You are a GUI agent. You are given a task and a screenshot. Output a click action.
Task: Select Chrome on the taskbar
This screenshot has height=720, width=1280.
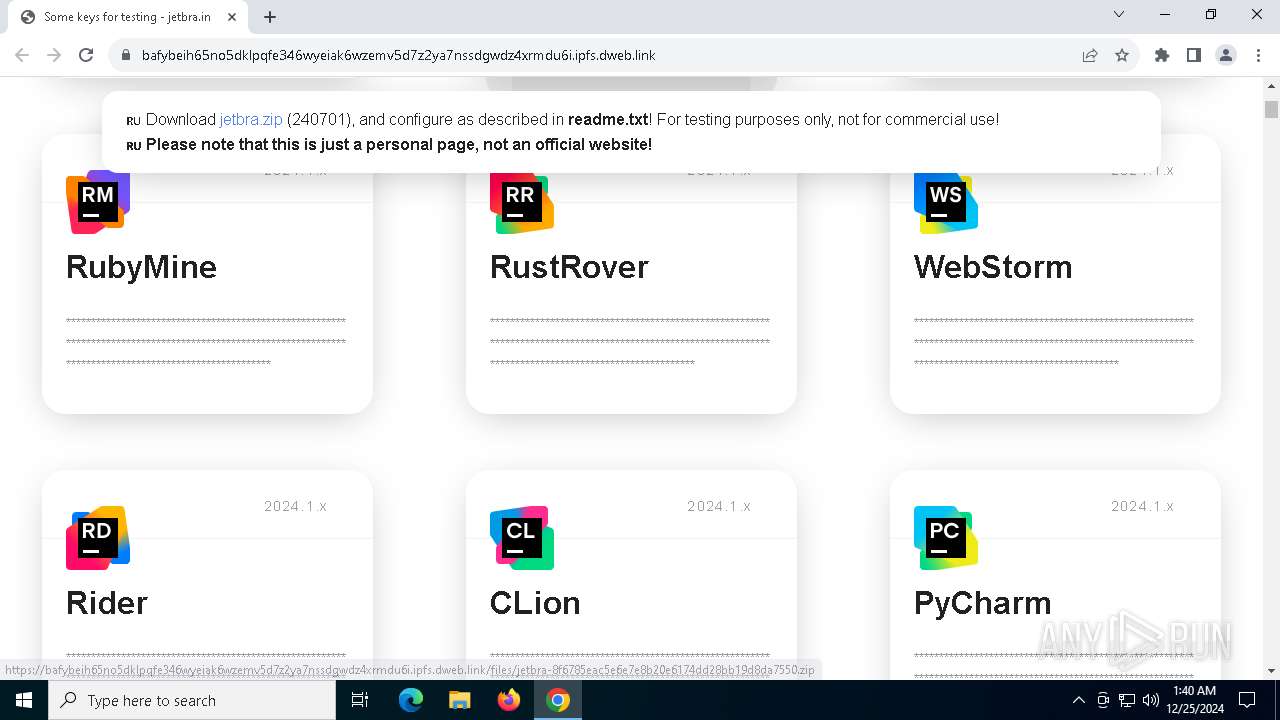(x=558, y=700)
